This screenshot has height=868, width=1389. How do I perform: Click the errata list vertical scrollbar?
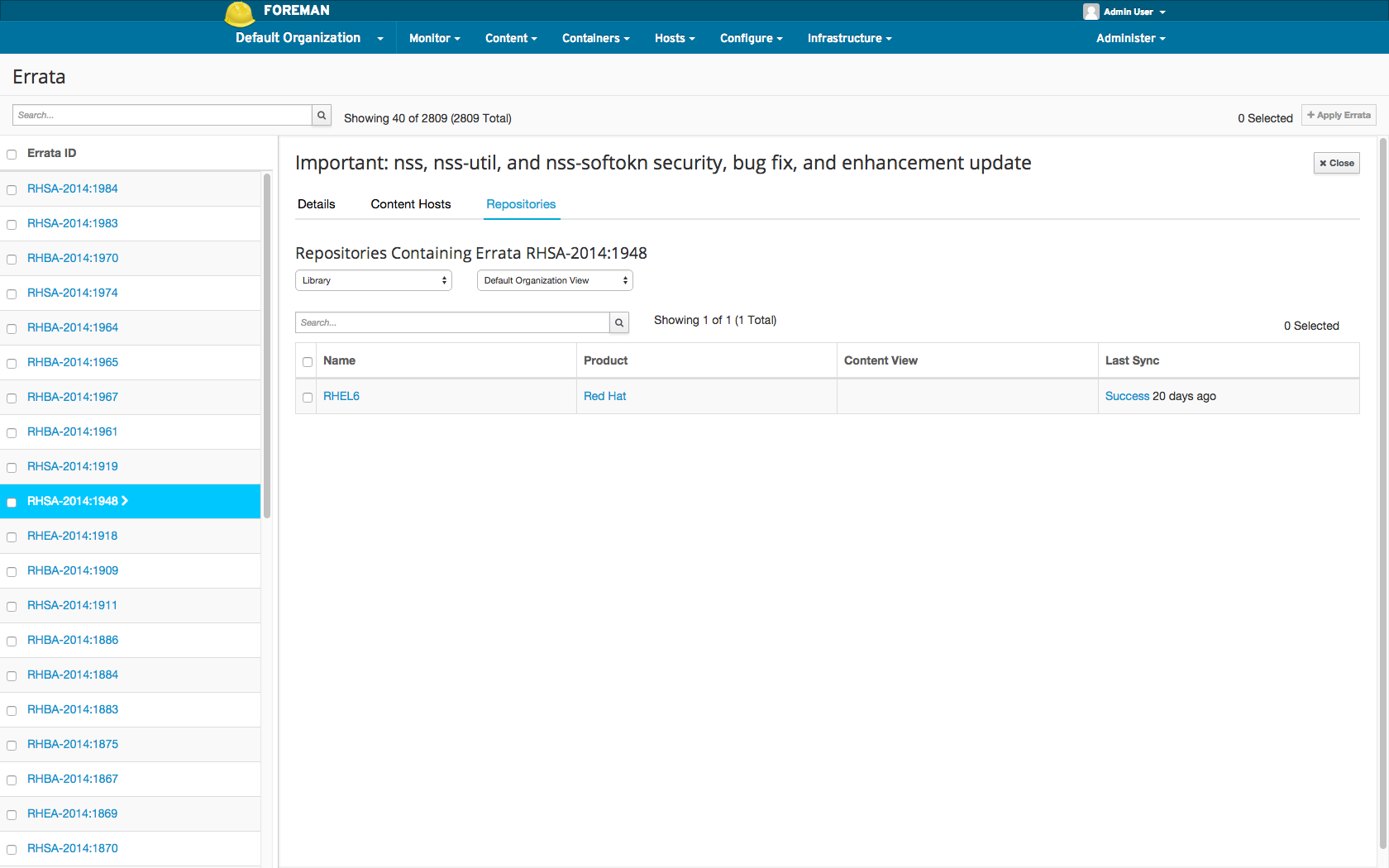(x=267, y=347)
